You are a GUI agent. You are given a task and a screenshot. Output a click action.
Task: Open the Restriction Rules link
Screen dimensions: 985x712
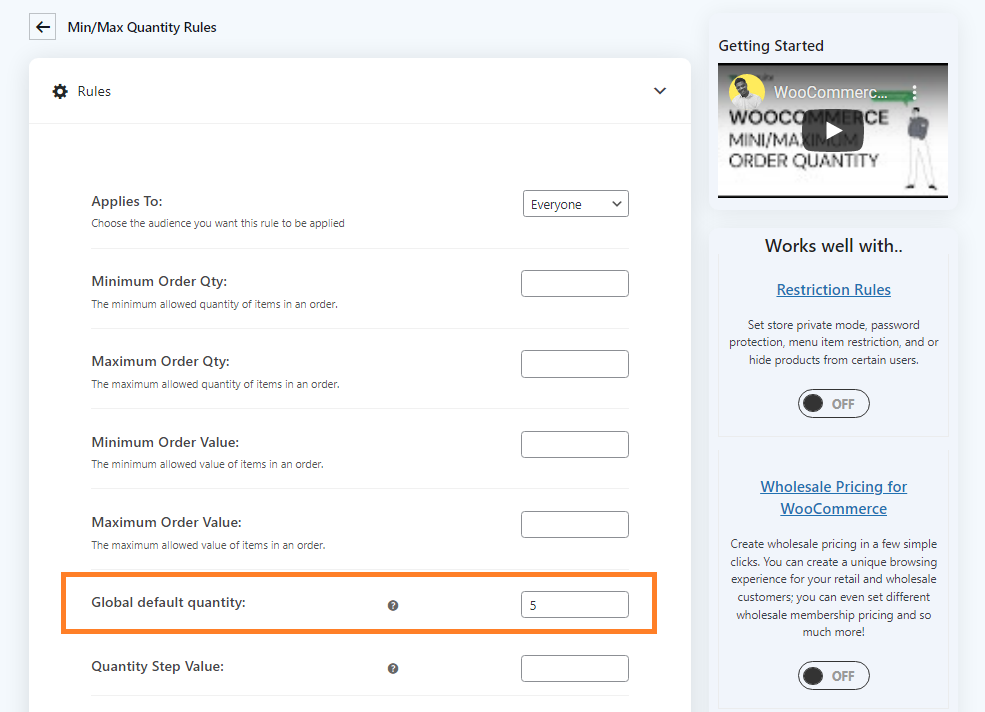tap(834, 290)
